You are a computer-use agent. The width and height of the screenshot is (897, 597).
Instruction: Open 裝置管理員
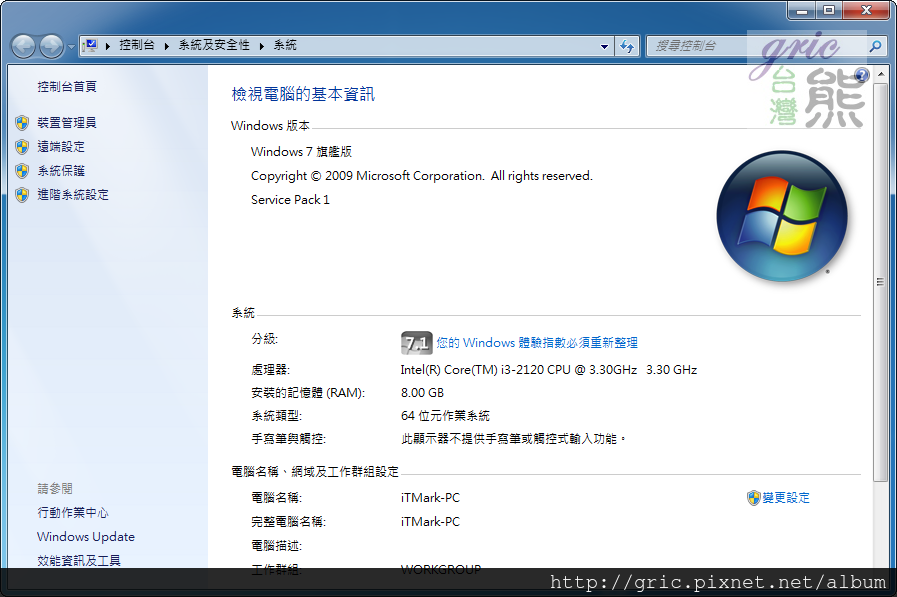pyautogui.click(x=67, y=122)
